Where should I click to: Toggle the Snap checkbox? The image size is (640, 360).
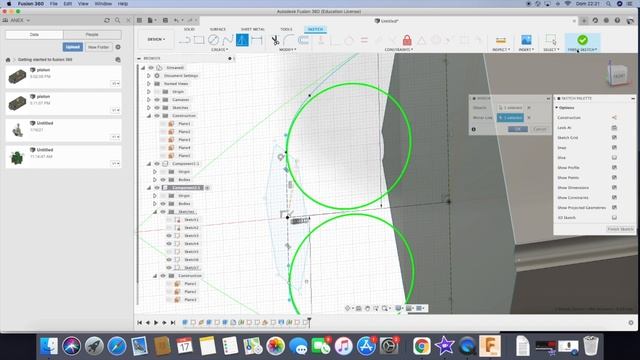click(614, 147)
